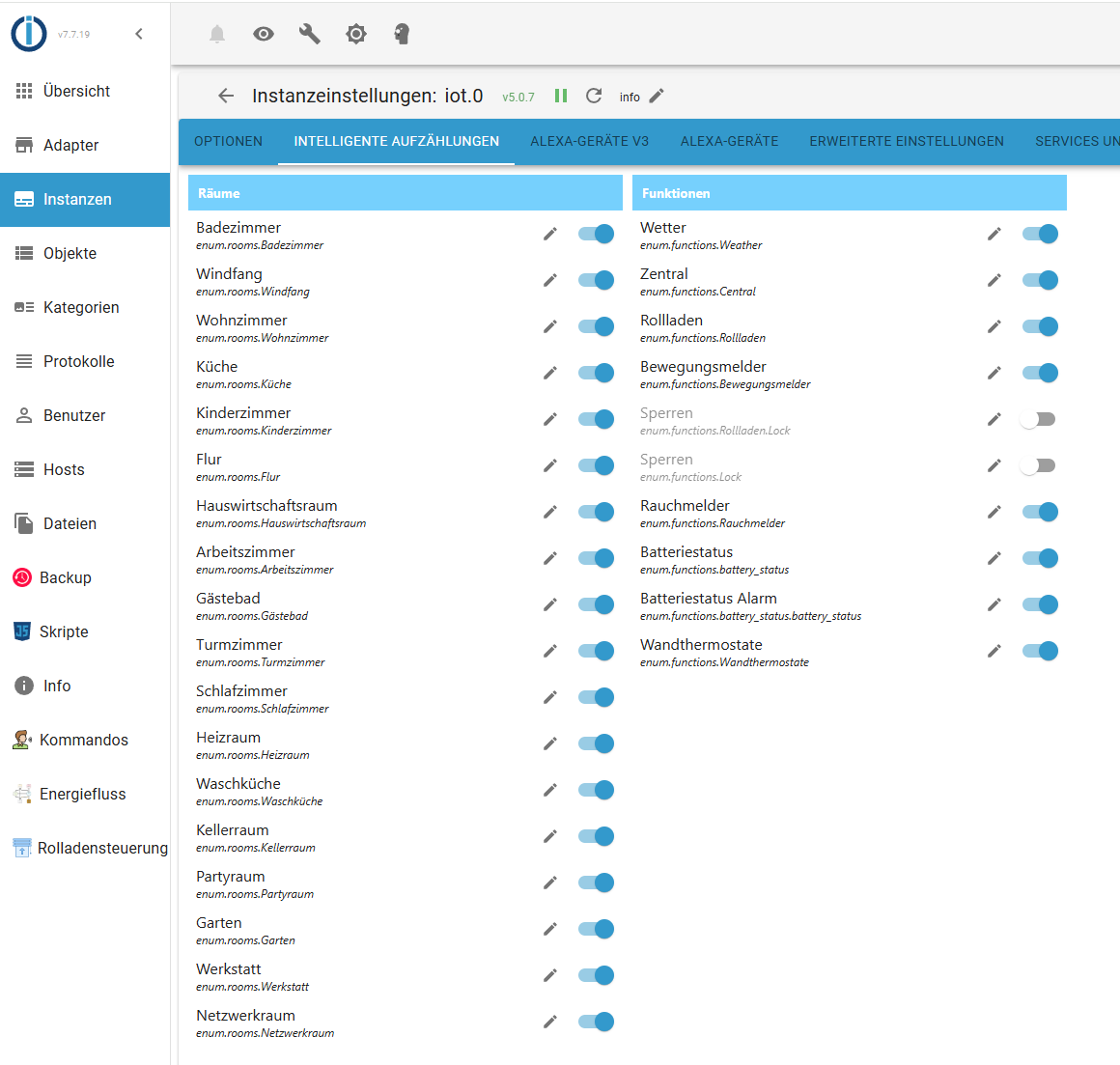Toggle the Wandthermostate function switch
Viewport: 1120px width, 1065px height.
coord(1040,651)
